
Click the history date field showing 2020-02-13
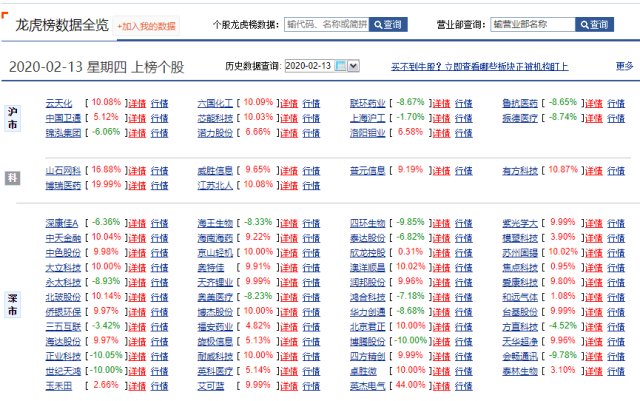(309, 66)
